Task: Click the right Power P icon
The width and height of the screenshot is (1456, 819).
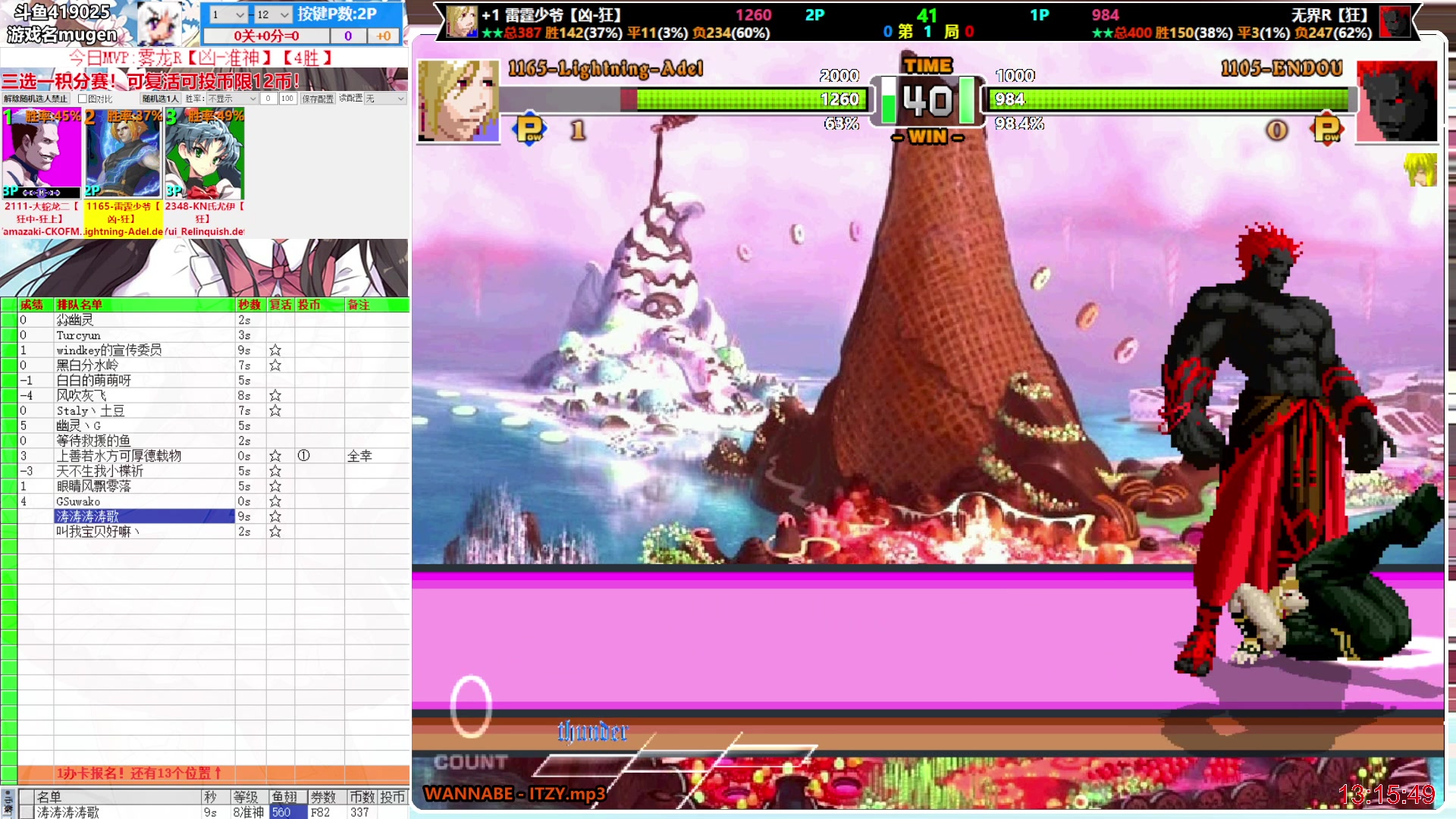Action: pyautogui.click(x=1326, y=129)
